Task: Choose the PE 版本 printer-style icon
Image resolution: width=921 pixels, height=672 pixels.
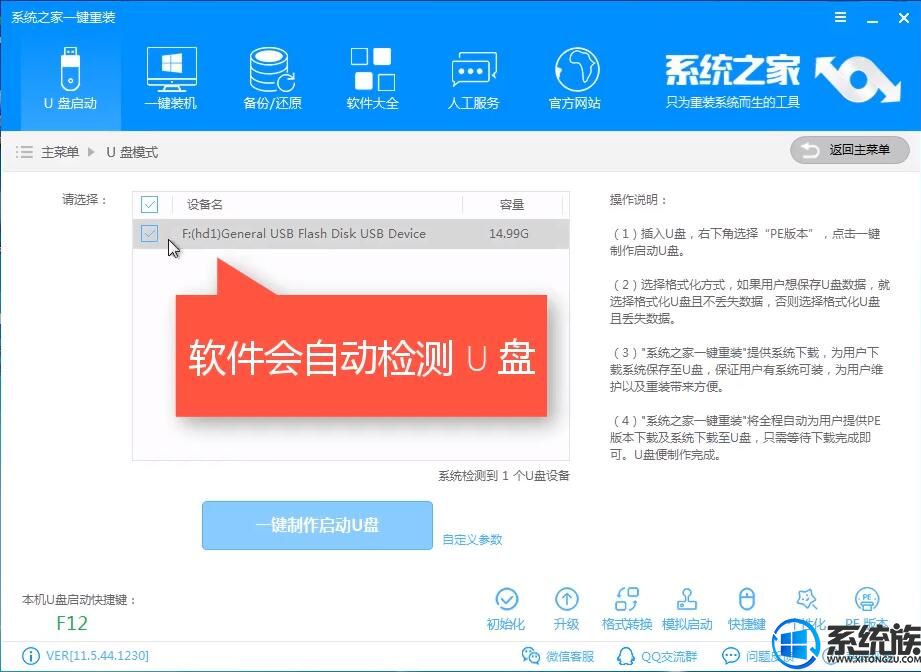Action: [x=867, y=600]
